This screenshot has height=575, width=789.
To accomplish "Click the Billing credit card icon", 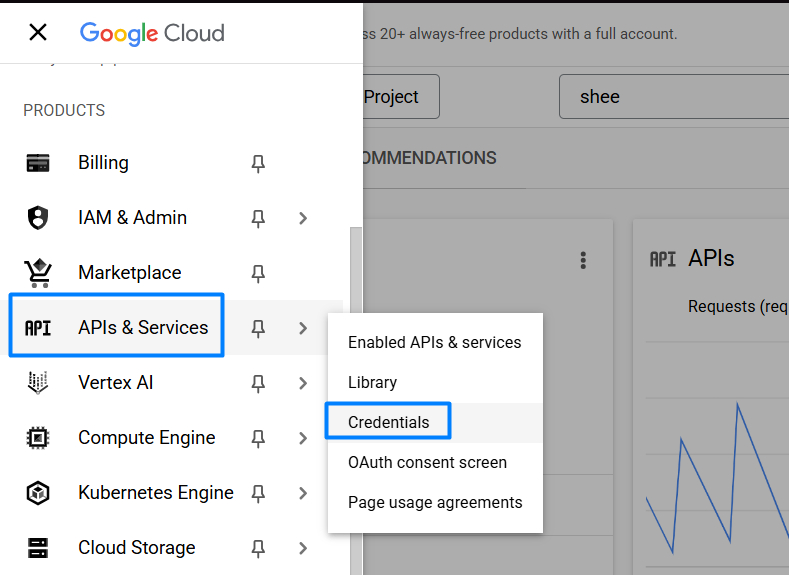I will tap(38, 163).
